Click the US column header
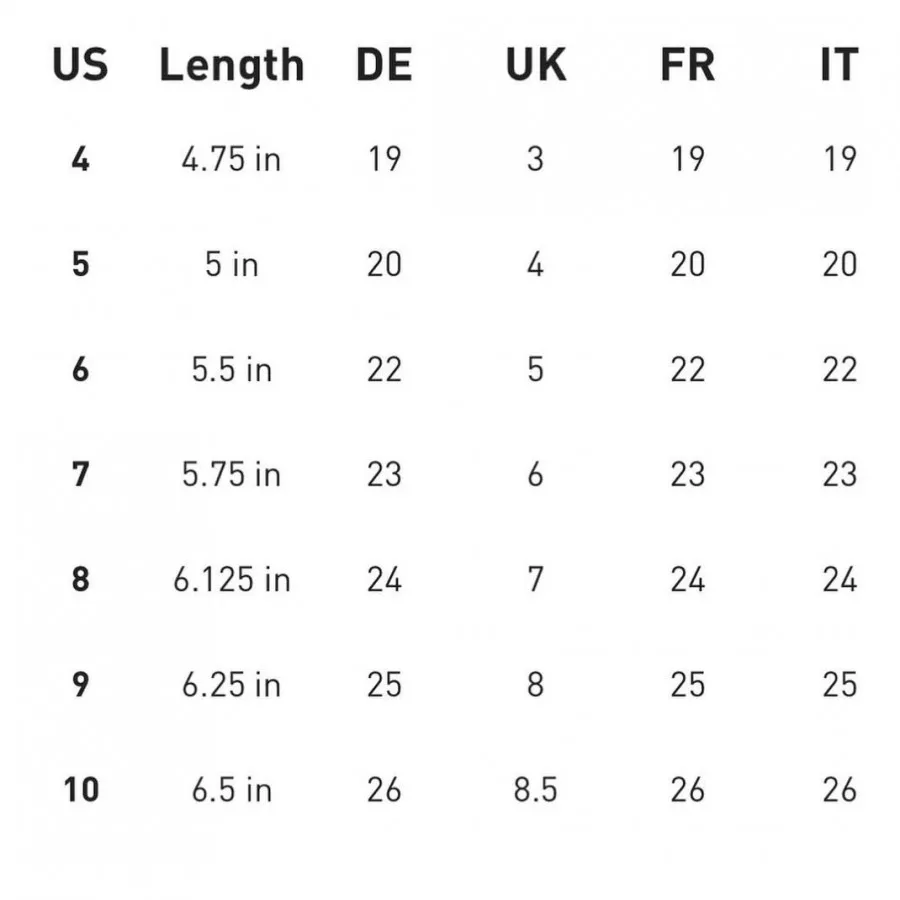 [80, 66]
